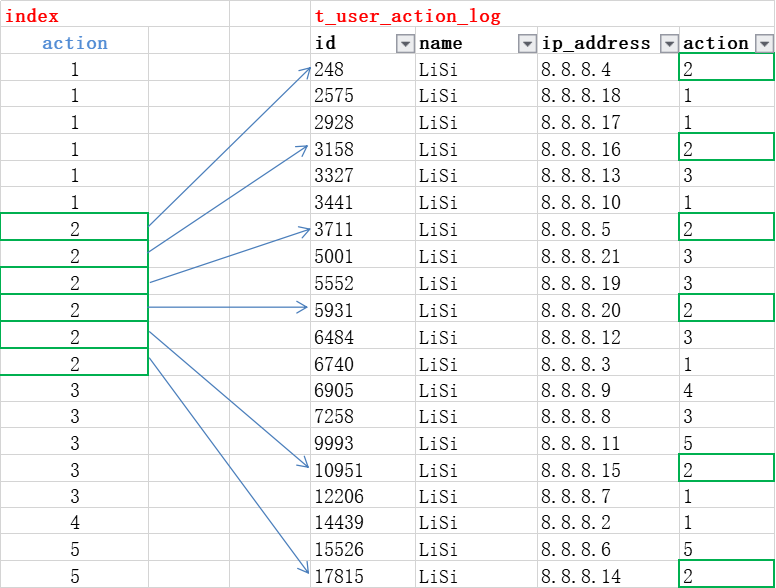The height and width of the screenshot is (588, 776).
Task: Select the ip_address cell 8.8.8.14
Action: tap(608, 575)
